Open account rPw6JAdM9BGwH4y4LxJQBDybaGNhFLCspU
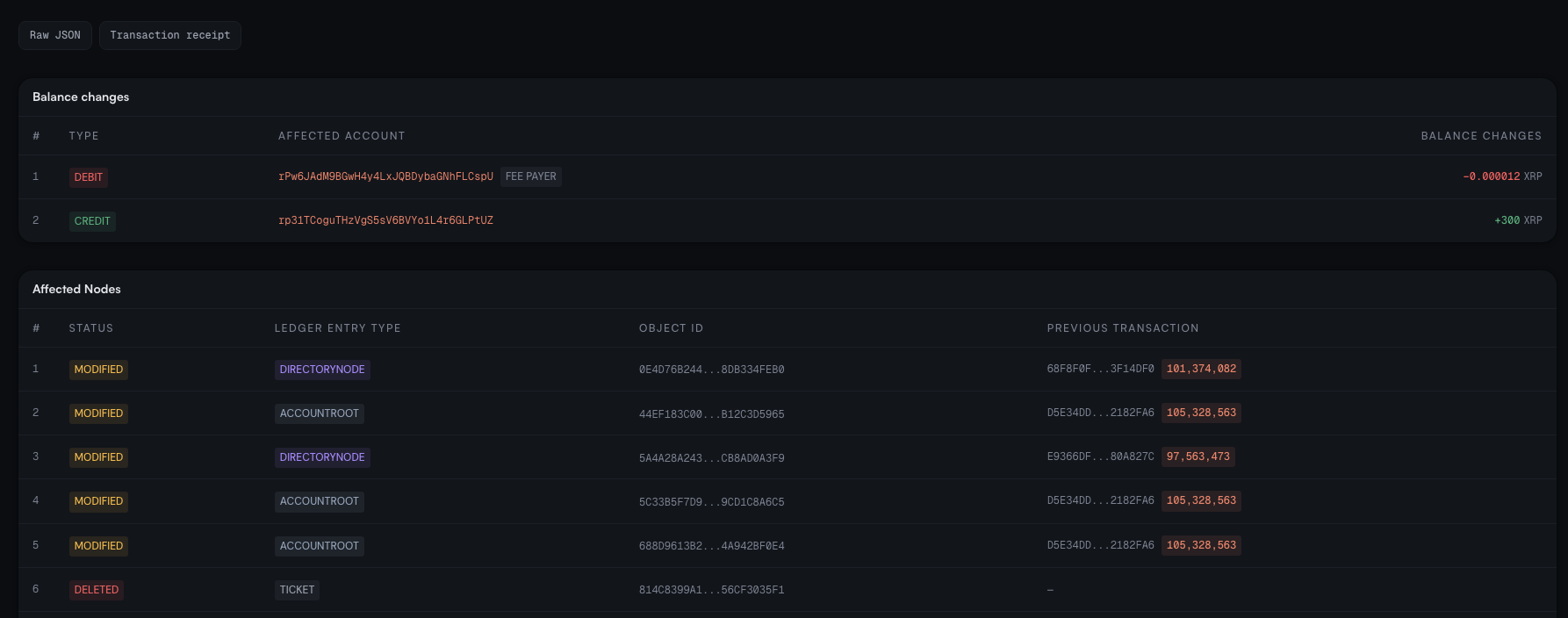1568x618 pixels. [x=385, y=176]
